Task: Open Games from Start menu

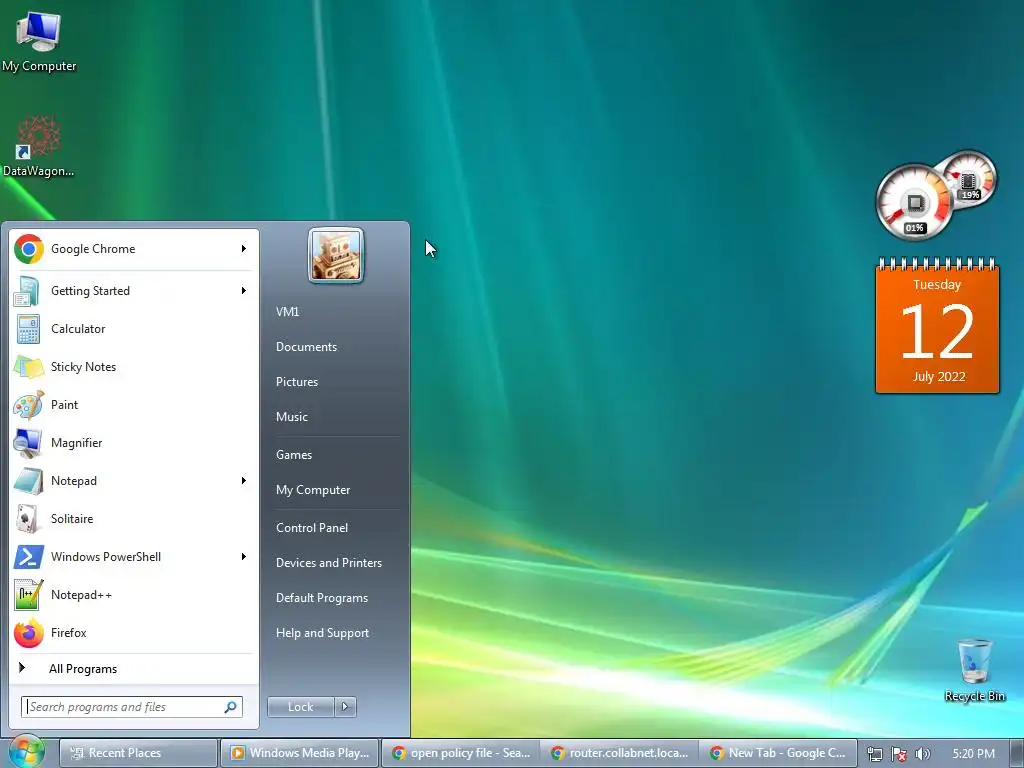Action: pos(293,455)
